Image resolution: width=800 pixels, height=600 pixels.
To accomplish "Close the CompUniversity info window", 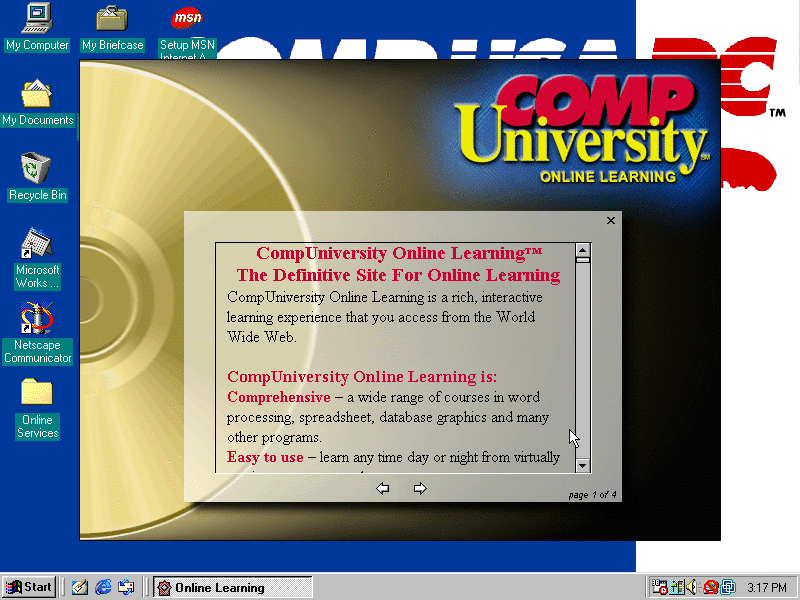I will pos(610,220).
